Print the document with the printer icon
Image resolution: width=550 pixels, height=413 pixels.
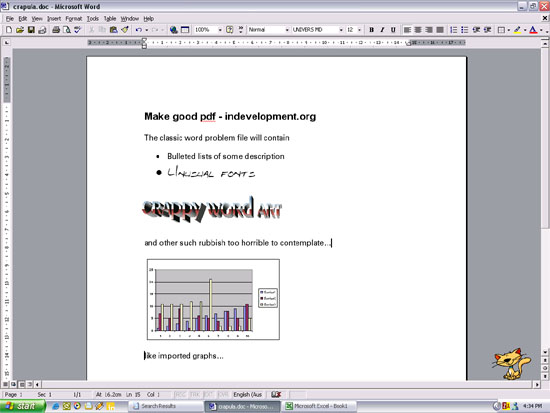pyautogui.click(x=56, y=30)
